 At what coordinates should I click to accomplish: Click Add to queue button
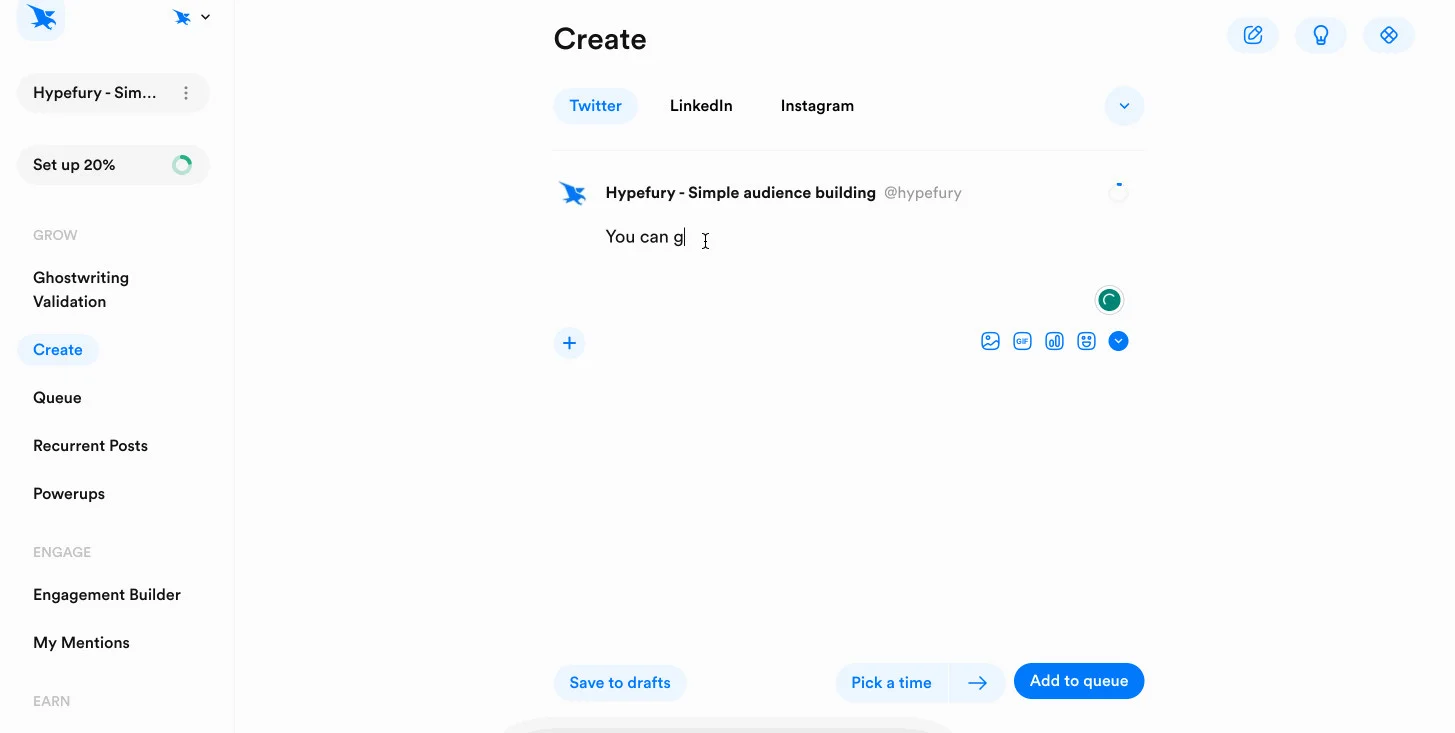click(x=1079, y=681)
